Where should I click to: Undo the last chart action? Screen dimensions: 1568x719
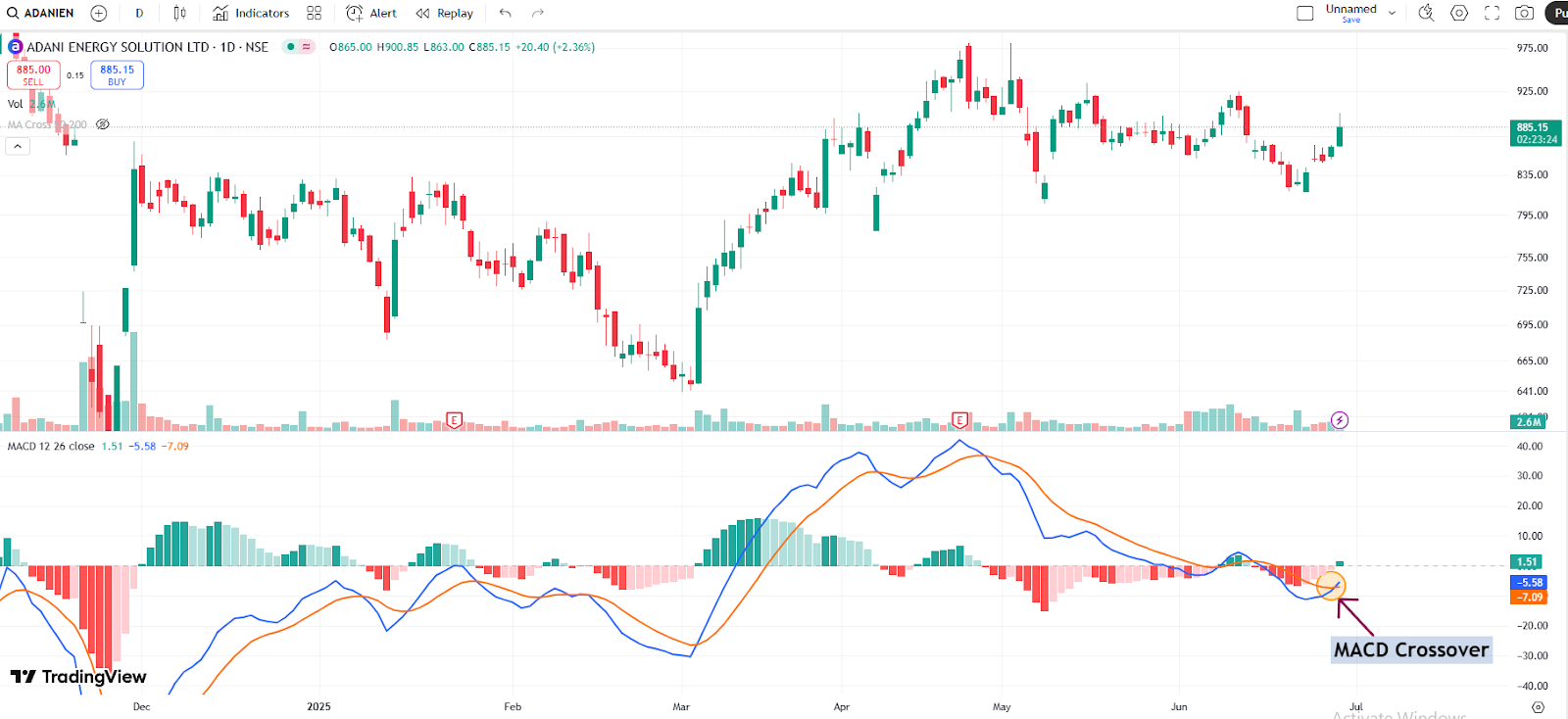click(505, 13)
